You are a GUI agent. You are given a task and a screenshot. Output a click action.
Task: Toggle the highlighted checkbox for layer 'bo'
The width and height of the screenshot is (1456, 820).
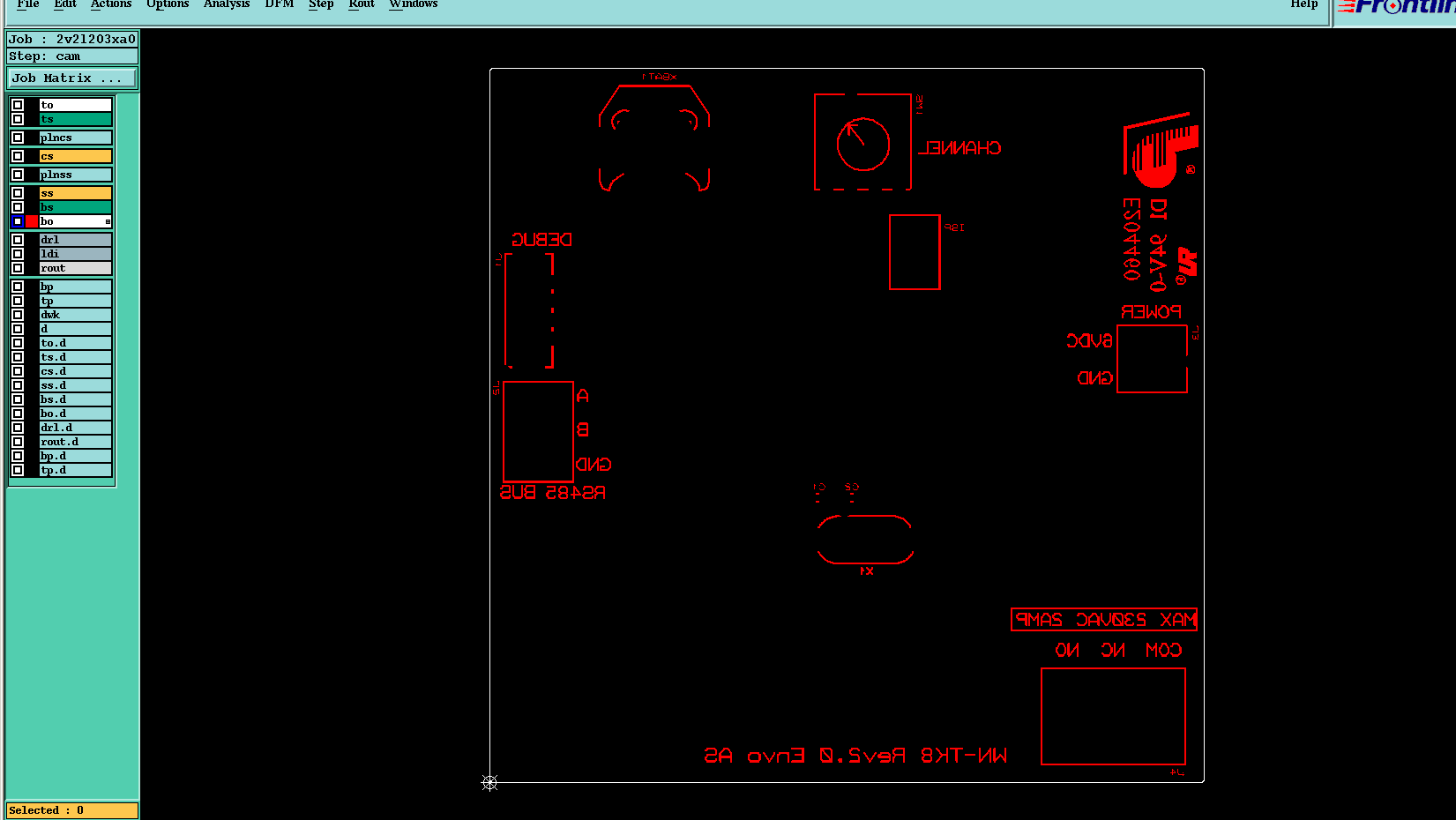tap(18, 221)
